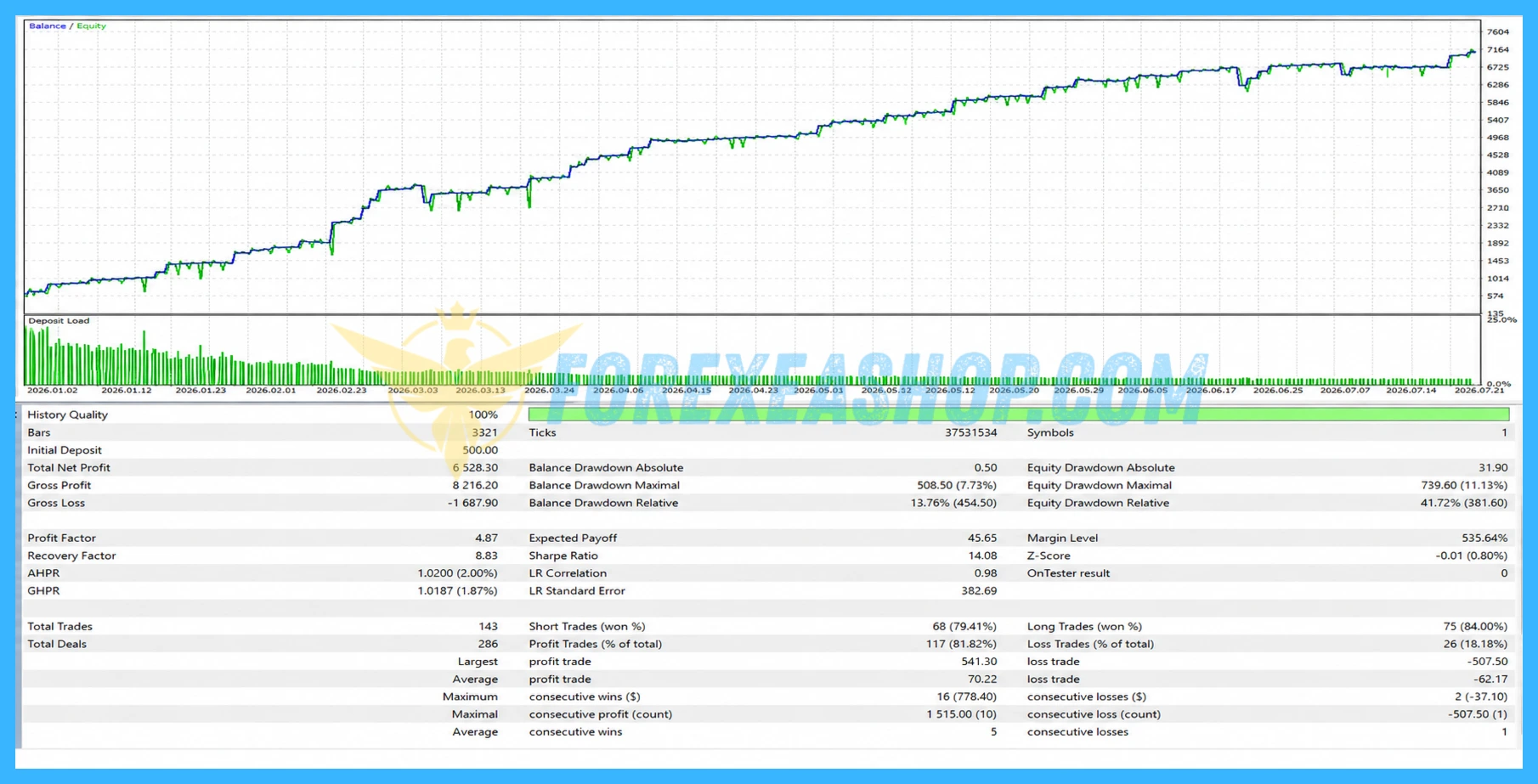Click the Largest profit trade value "541.30"
Viewport: 1538px width, 784px height.
[x=979, y=662]
